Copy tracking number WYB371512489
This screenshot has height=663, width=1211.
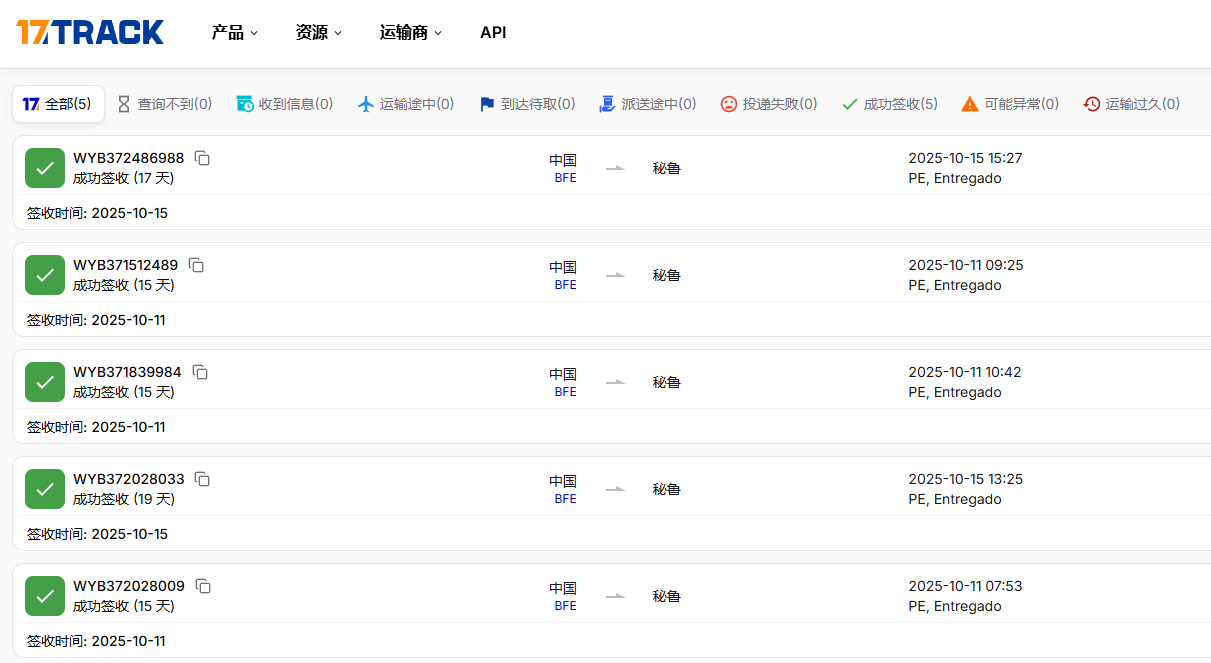point(196,265)
